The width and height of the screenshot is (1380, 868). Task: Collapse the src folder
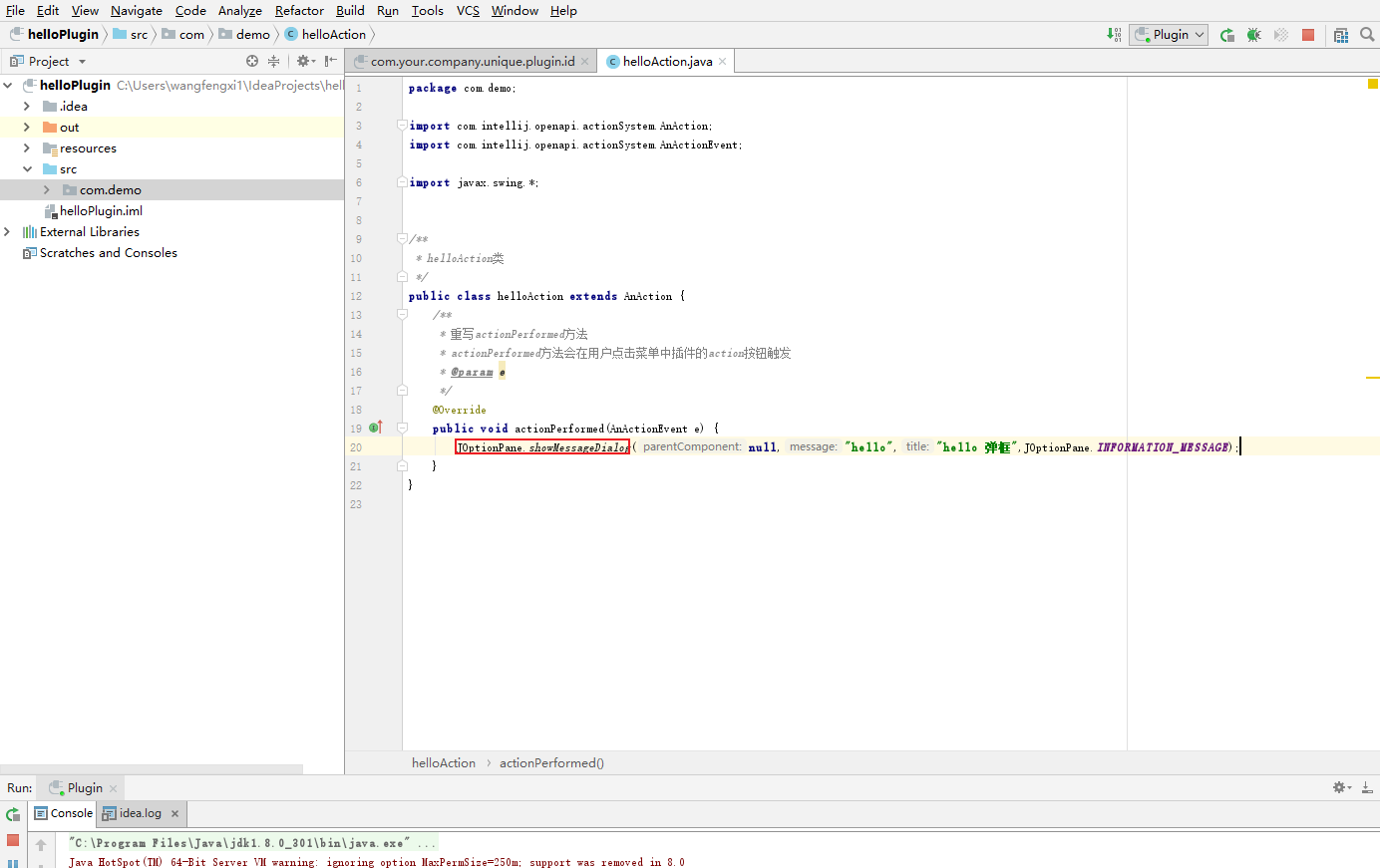(27, 168)
